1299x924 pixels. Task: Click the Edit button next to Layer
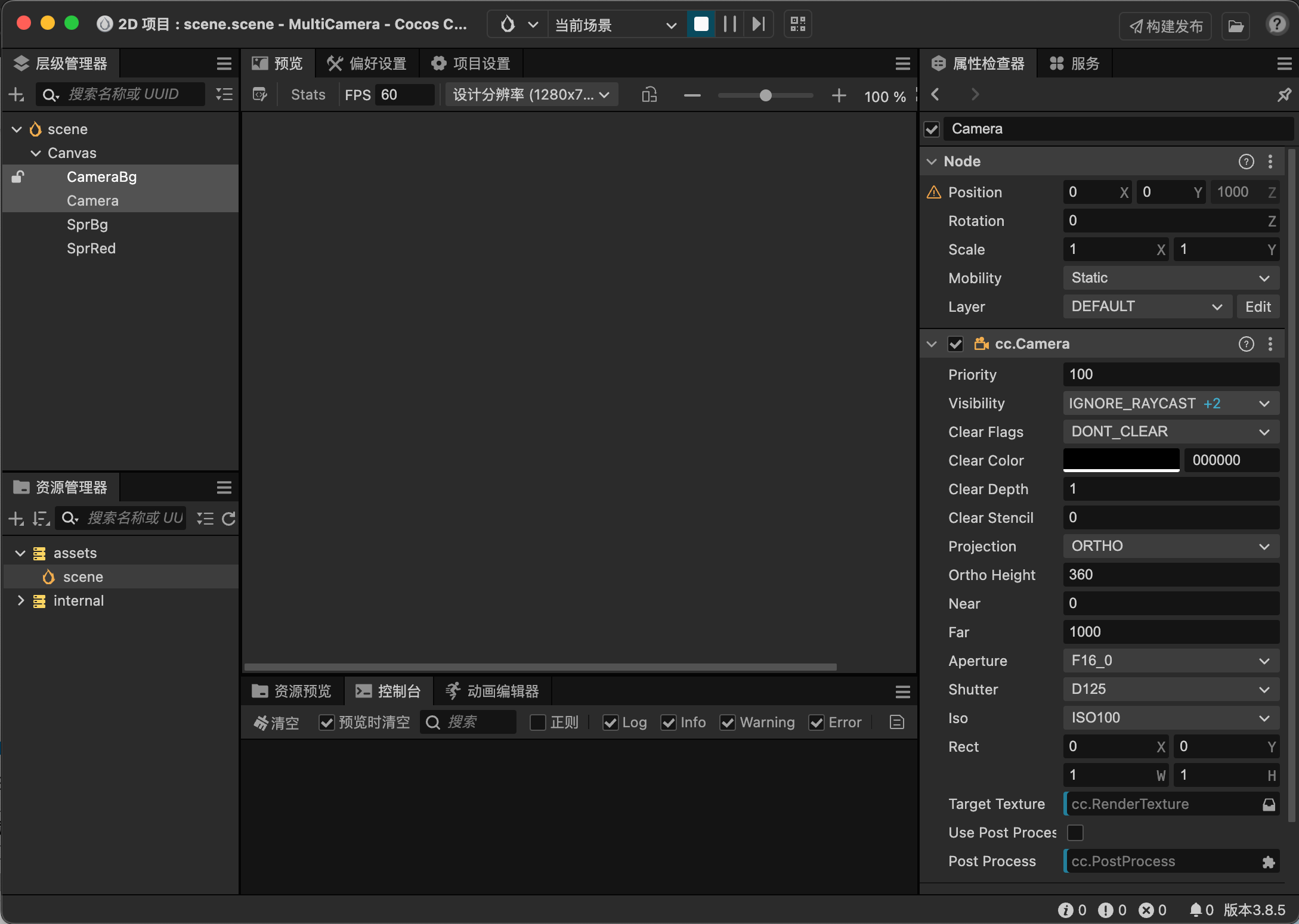1257,306
